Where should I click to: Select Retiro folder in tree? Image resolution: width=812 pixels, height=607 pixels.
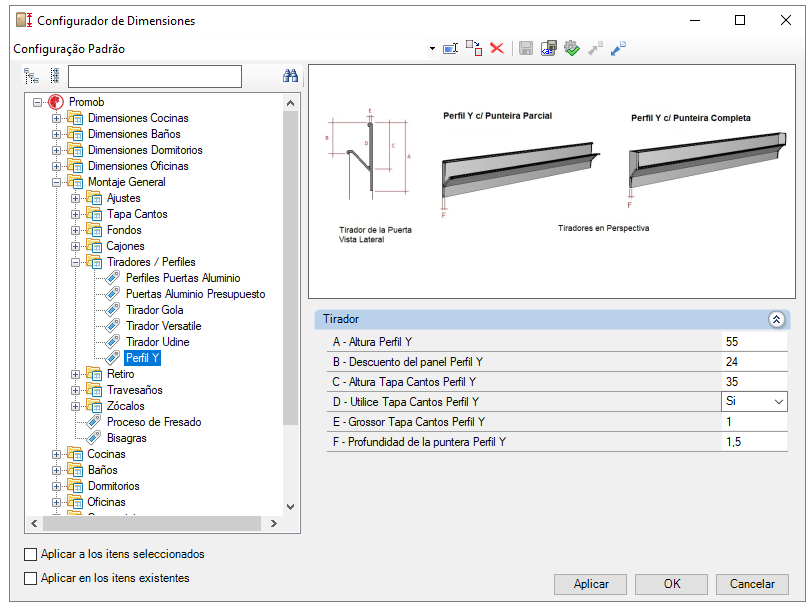click(120, 374)
